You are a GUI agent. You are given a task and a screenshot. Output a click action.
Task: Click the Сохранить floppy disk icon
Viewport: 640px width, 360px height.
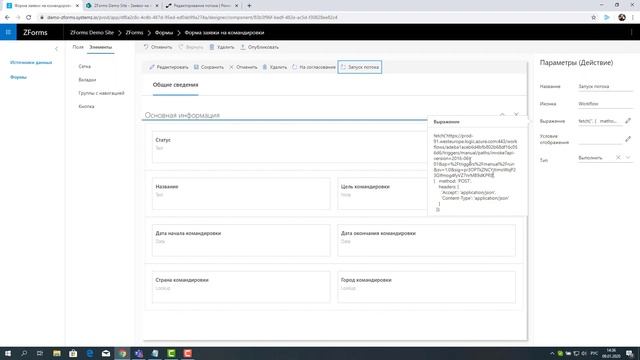pyautogui.click(x=196, y=67)
